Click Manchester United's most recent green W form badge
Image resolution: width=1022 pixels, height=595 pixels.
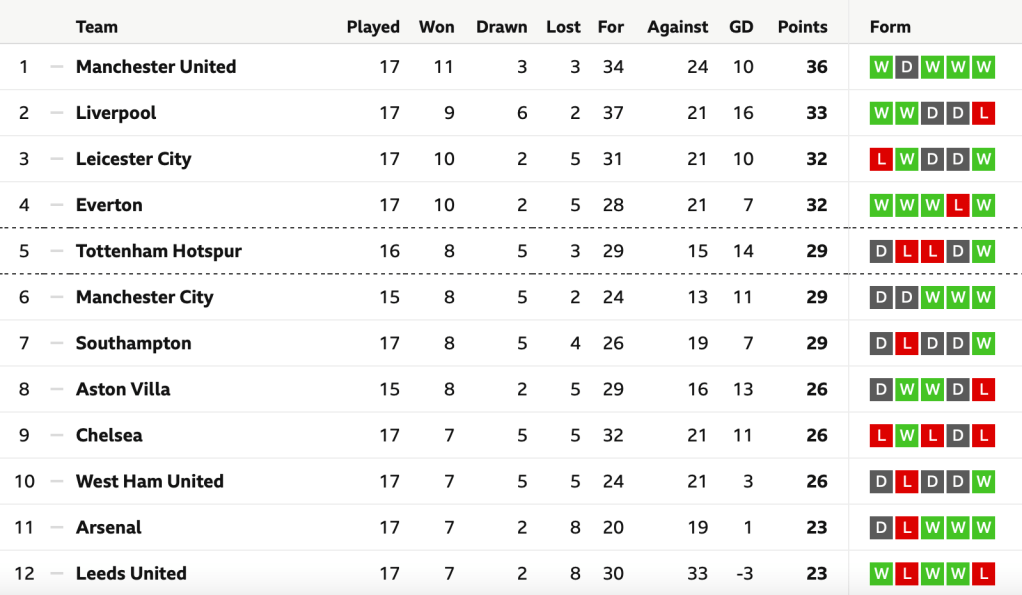pyautogui.click(x=984, y=67)
